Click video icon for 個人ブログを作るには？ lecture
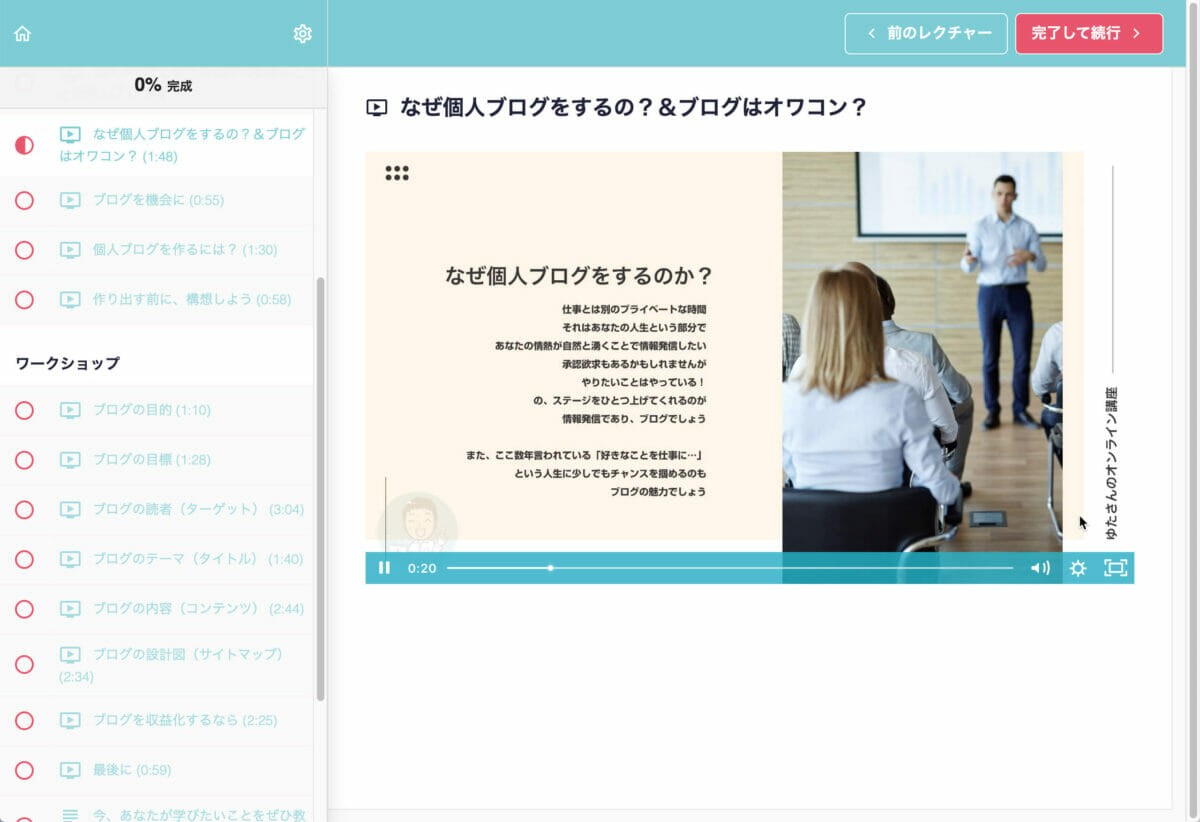The image size is (1200, 822). (70, 250)
